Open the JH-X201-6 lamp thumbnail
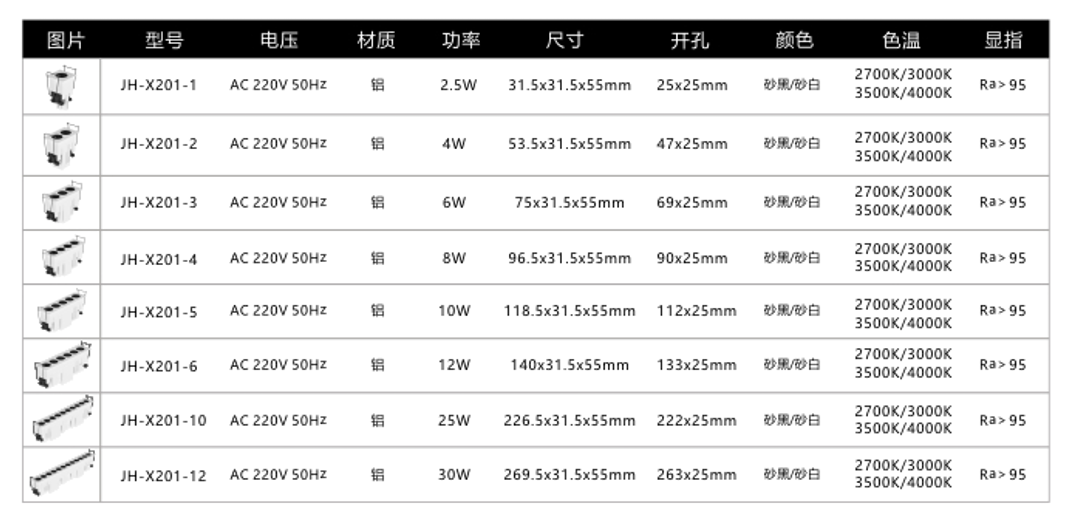Image resolution: width=1070 pixels, height=520 pixels. 62,365
